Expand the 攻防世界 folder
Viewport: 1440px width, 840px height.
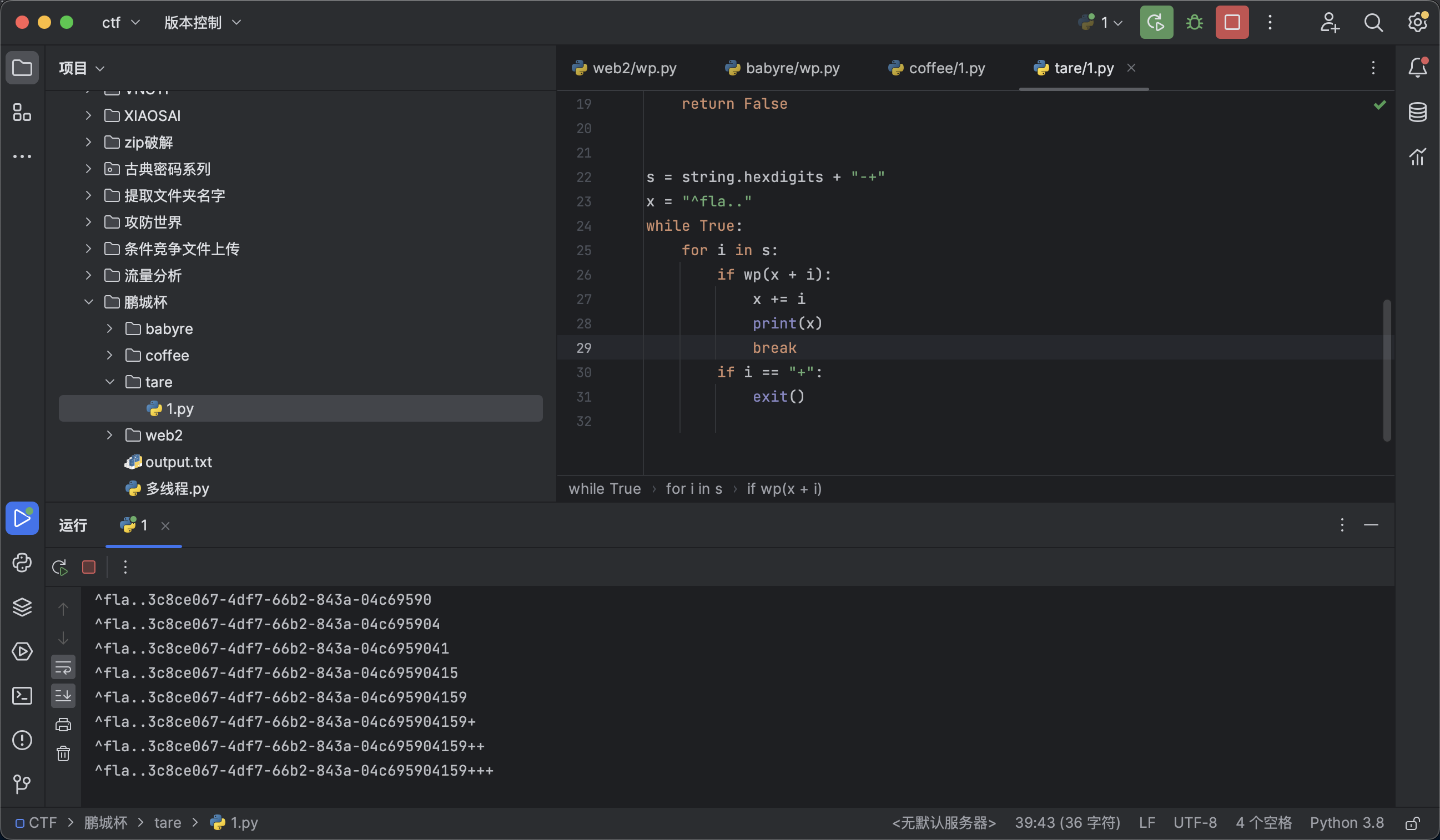tap(88, 222)
